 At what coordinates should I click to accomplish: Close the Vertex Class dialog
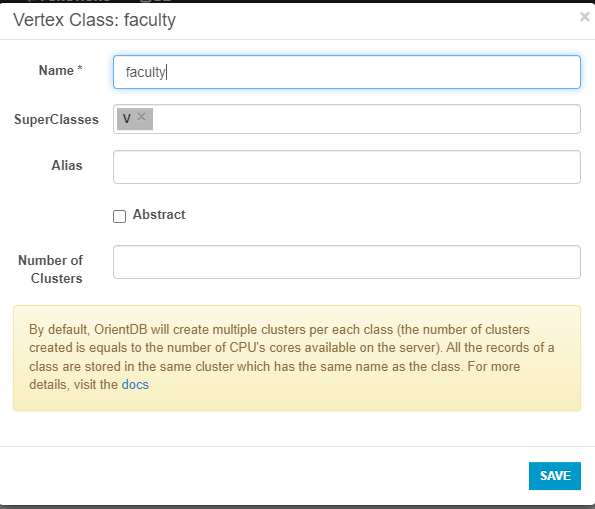[584, 17]
